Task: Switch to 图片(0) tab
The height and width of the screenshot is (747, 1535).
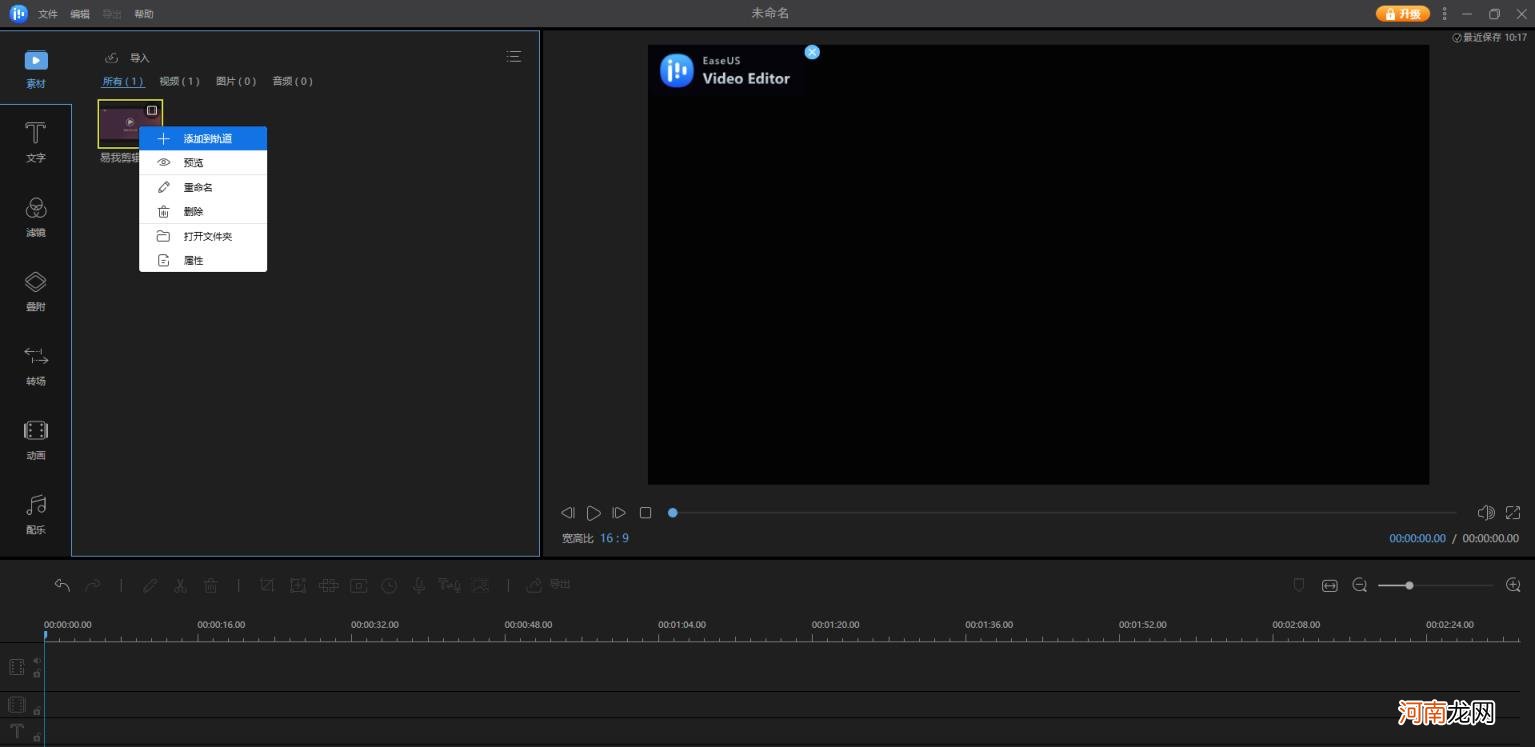Action: pos(236,81)
